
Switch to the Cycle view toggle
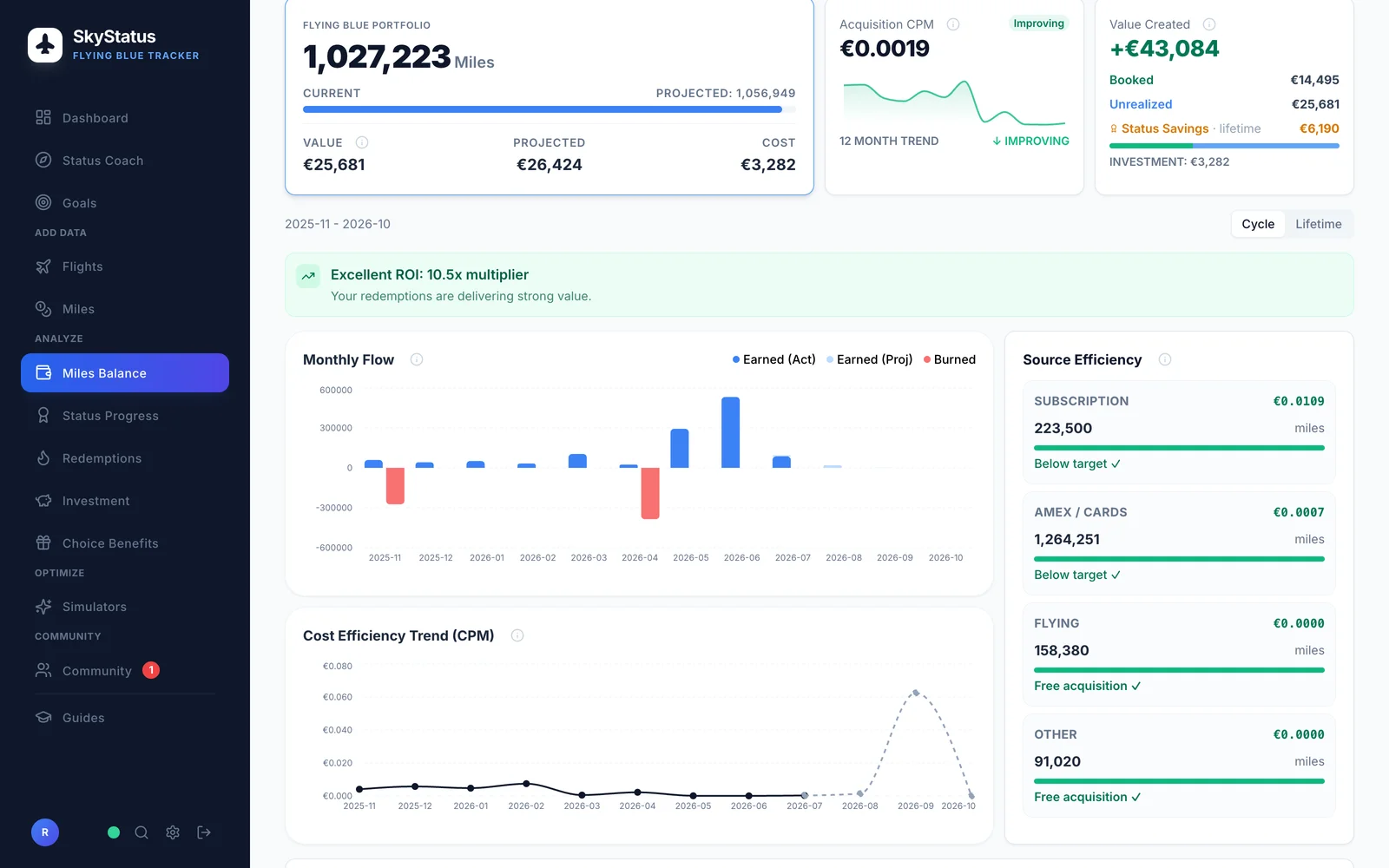[1258, 224]
